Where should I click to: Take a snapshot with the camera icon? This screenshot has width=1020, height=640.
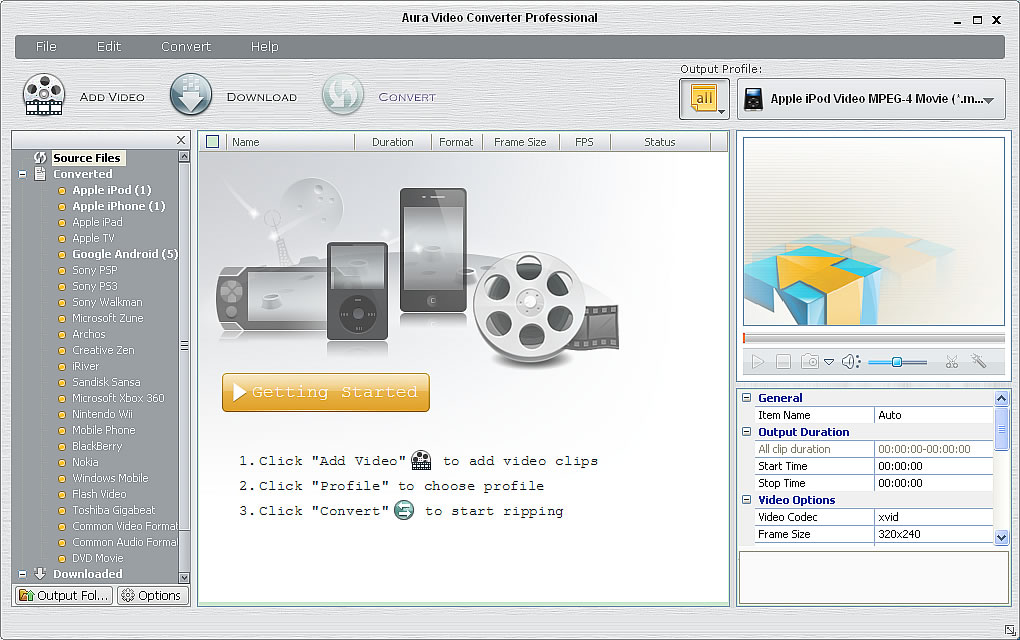click(810, 361)
